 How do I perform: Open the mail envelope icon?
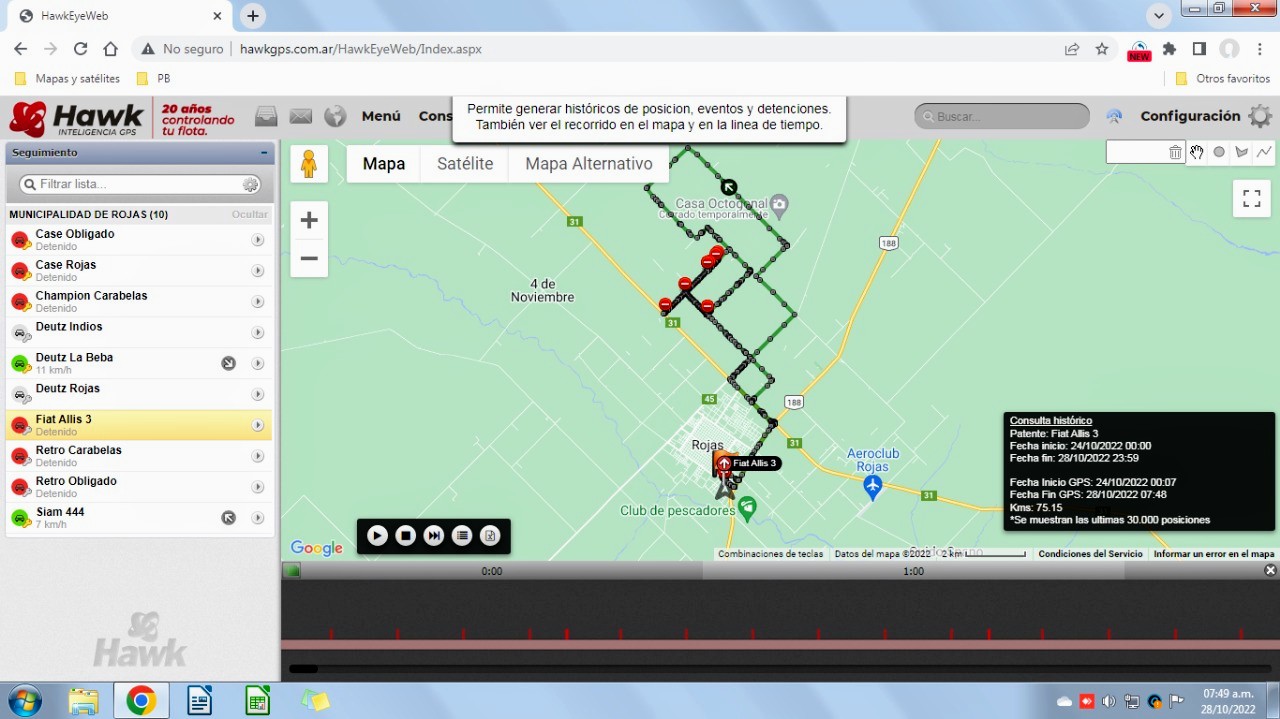click(x=301, y=117)
